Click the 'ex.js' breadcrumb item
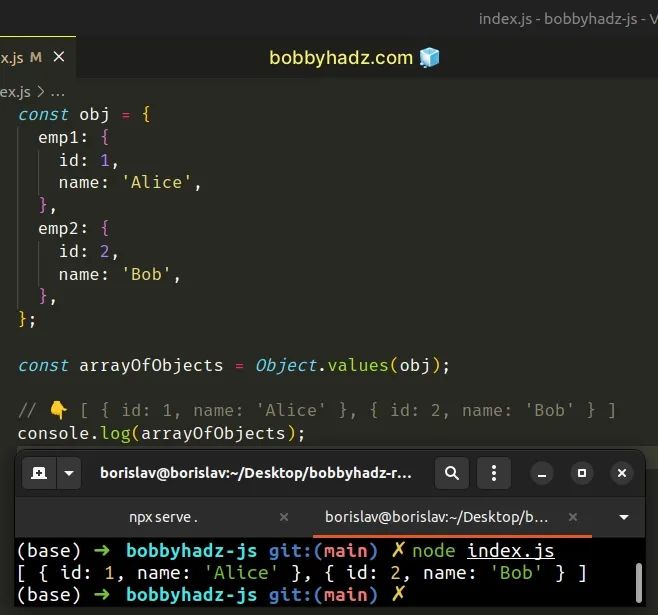658x615 pixels. 15,92
